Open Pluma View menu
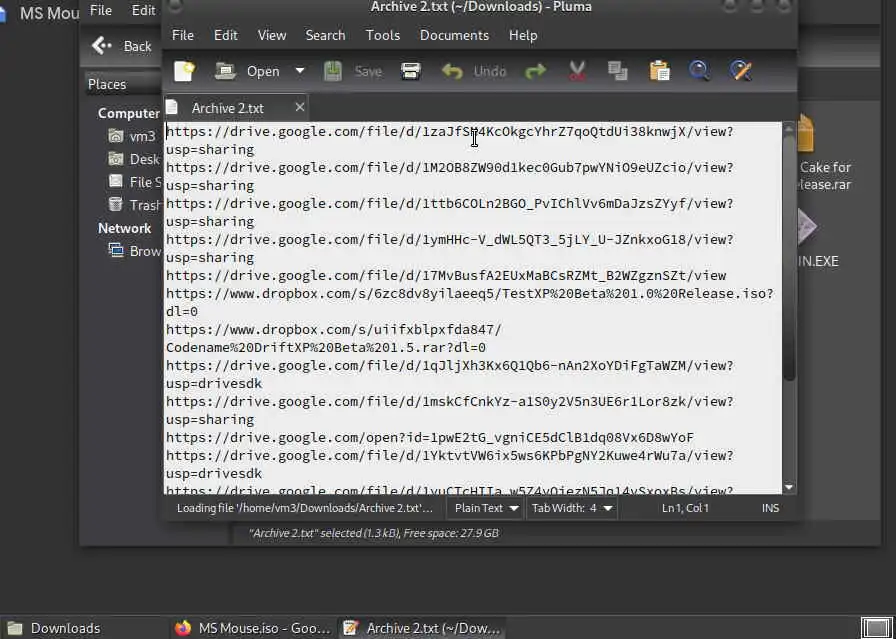896x639 pixels. pos(272,35)
